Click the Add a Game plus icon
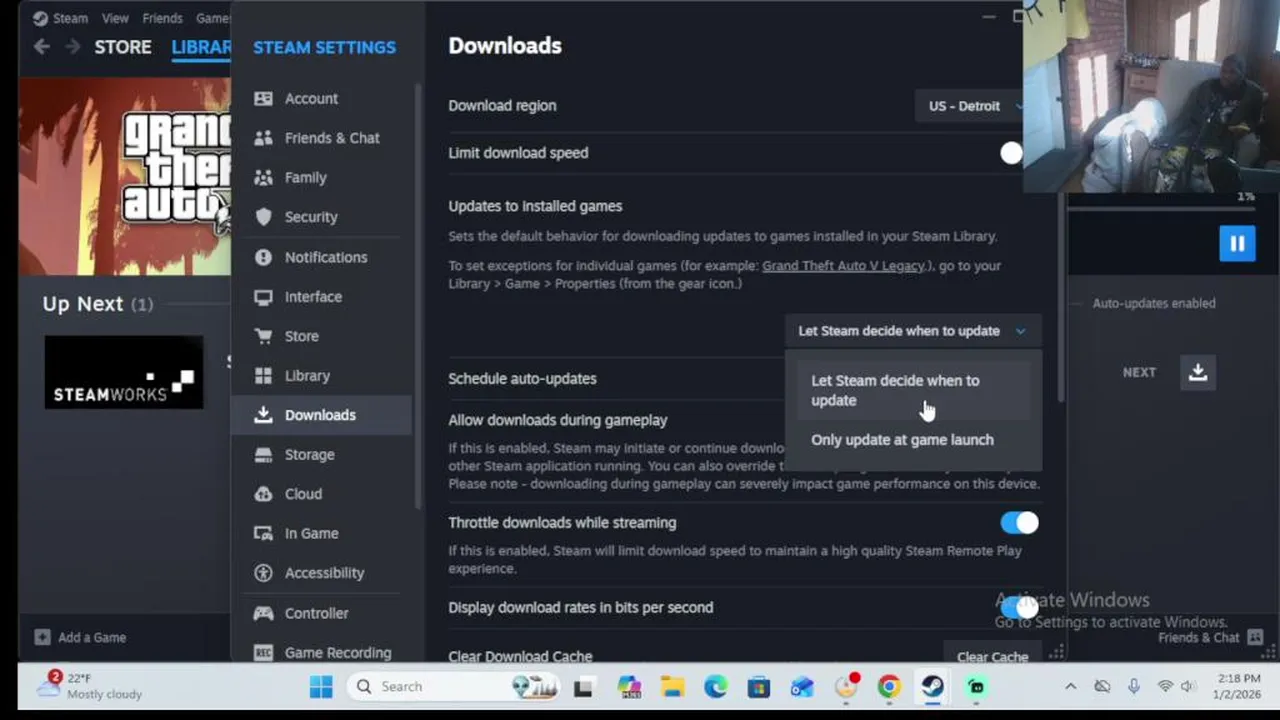 coord(42,637)
